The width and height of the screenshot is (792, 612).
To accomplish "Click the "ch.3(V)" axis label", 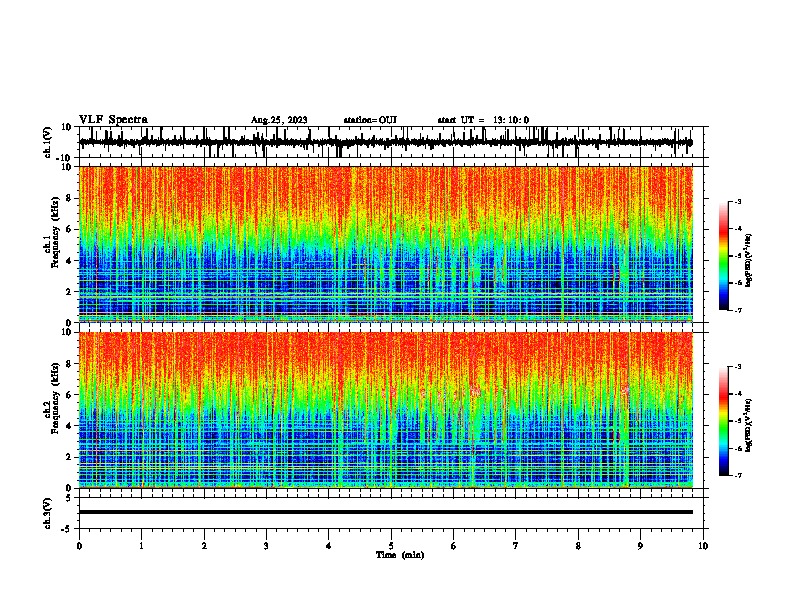I will [x=48, y=513].
